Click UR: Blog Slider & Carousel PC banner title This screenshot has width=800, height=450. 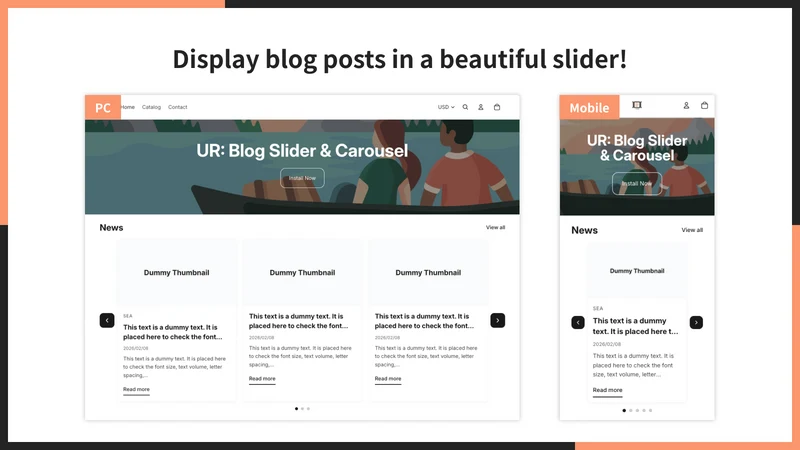tap(302, 151)
